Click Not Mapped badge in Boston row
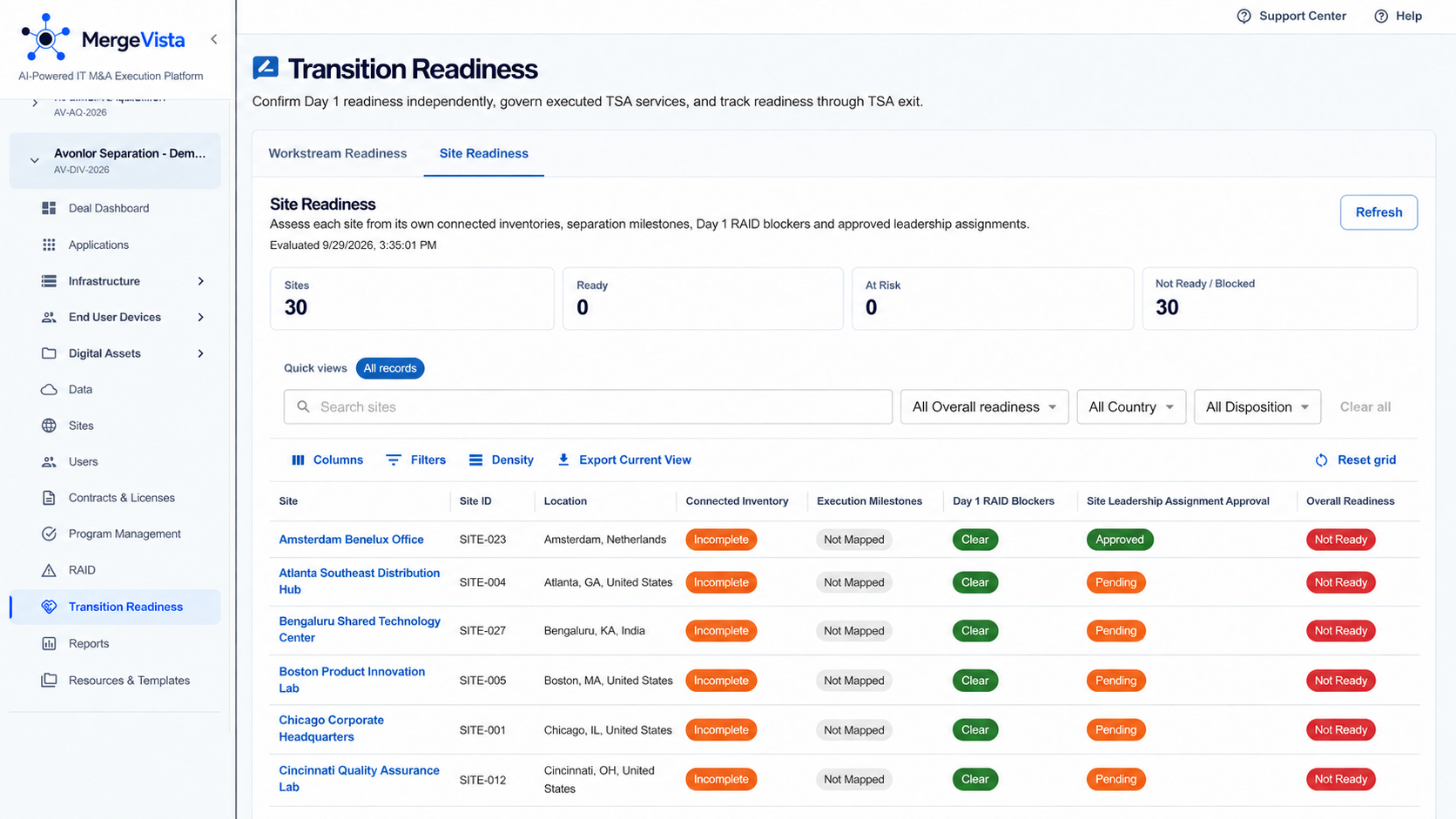This screenshot has width=1456, height=819. point(853,681)
